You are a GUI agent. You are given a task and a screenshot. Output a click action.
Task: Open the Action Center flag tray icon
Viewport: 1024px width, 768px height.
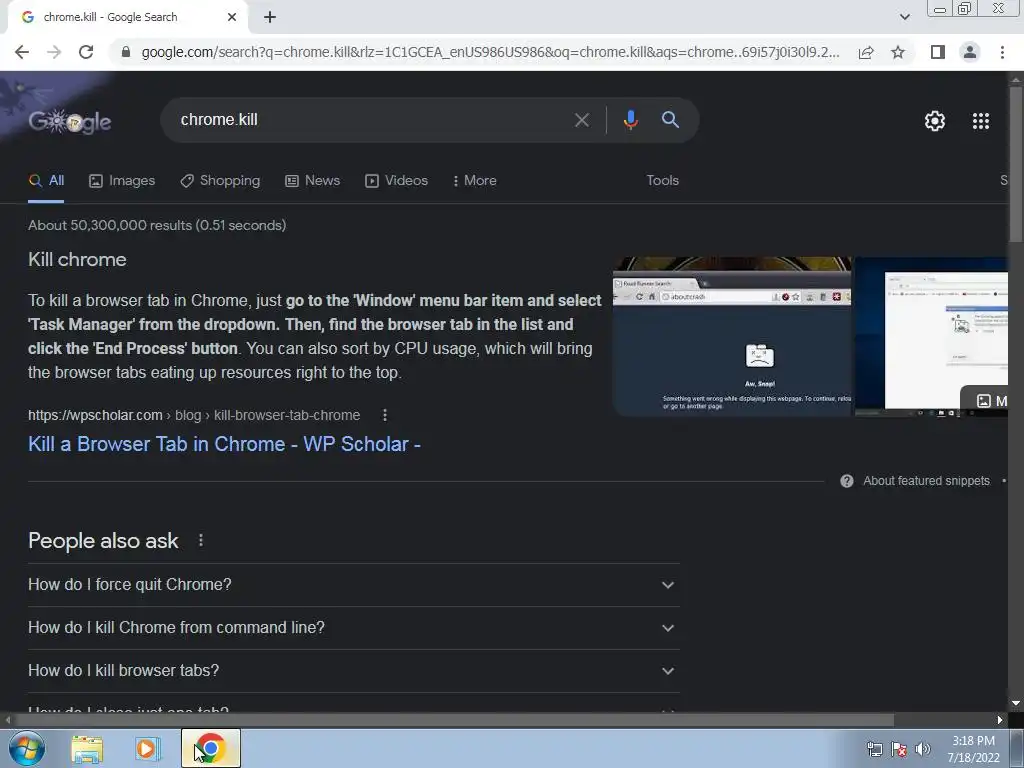(899, 749)
